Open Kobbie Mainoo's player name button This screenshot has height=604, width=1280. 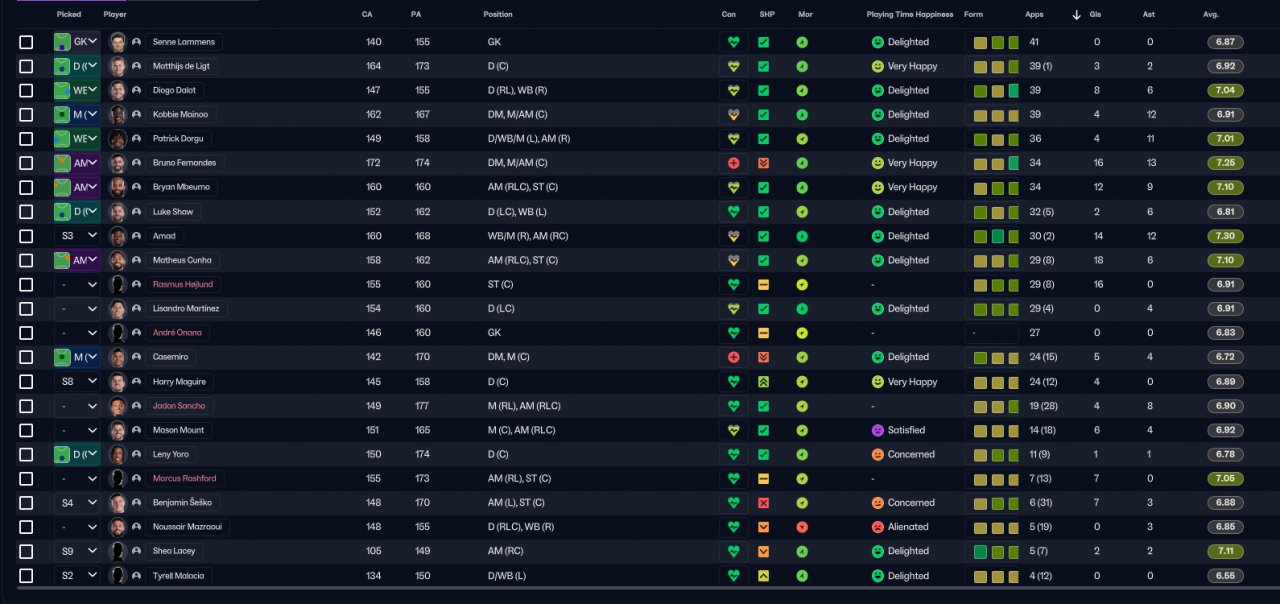[x=180, y=115]
